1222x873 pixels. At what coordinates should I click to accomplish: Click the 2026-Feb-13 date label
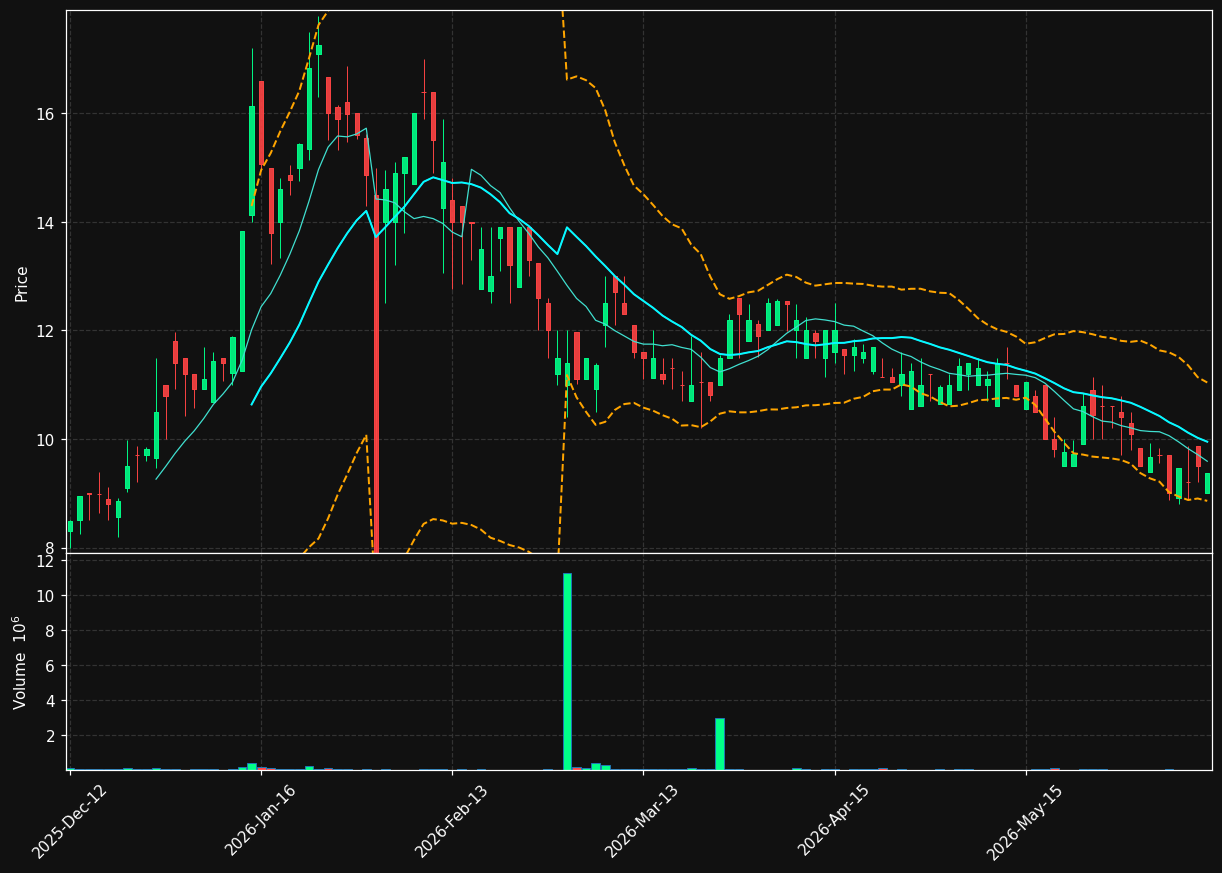(x=451, y=822)
